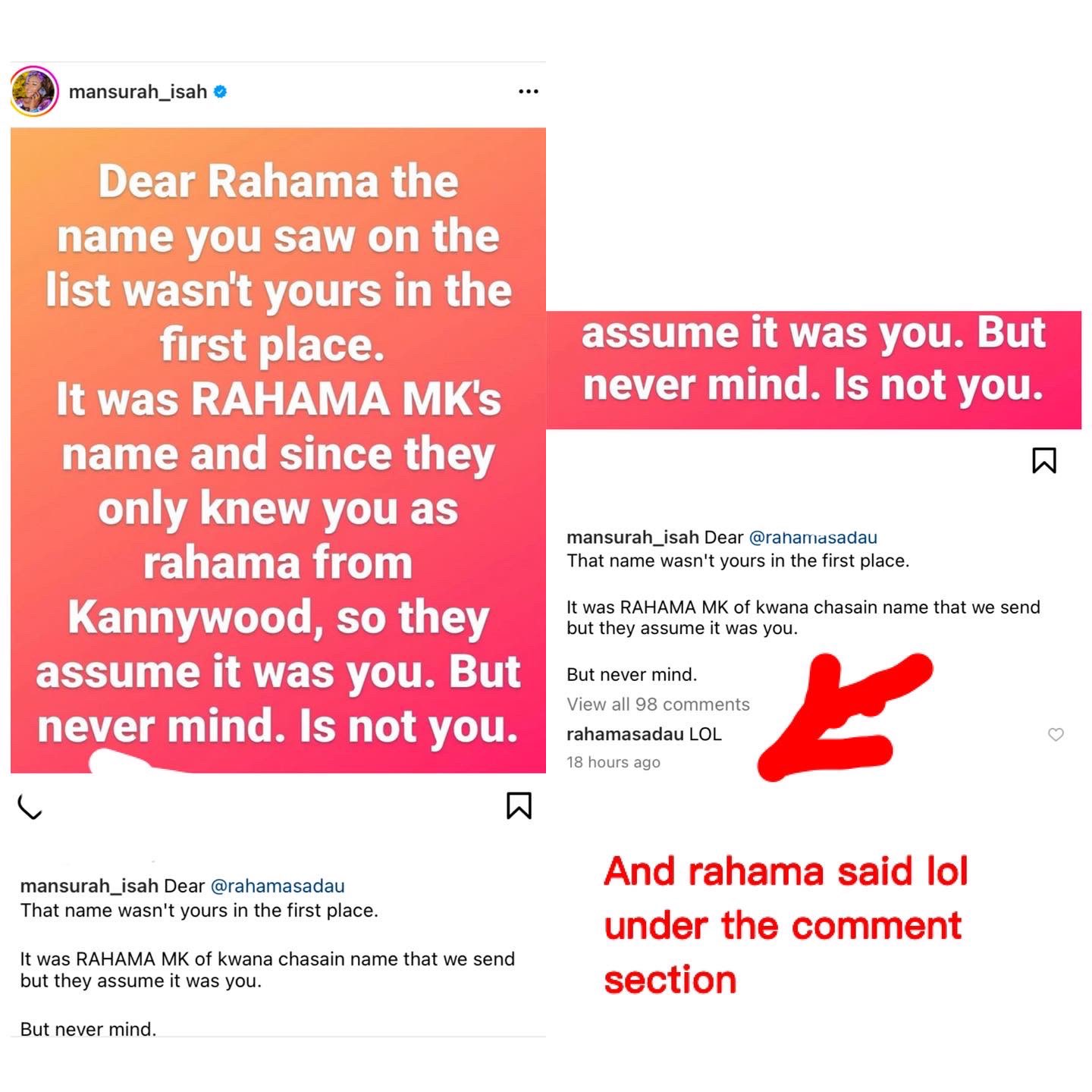Click mansurah_isah name in the left caption
This screenshot has height=1092, width=1092.
point(89,886)
